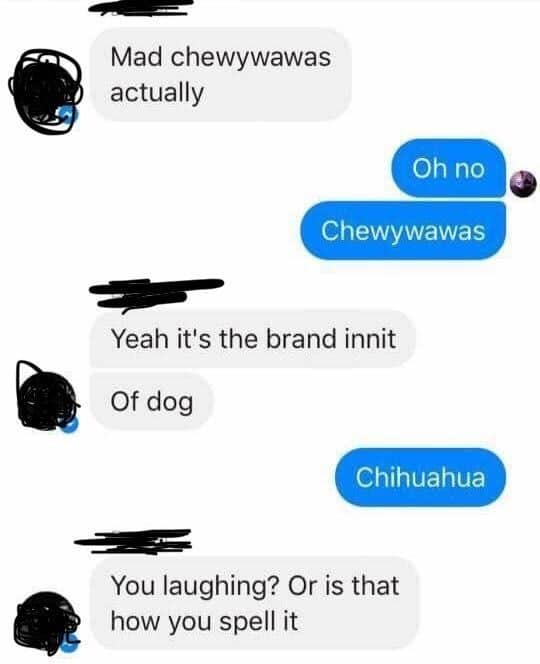Tap the blue status badge on the top avatar
540x664 pixels.
68,115
